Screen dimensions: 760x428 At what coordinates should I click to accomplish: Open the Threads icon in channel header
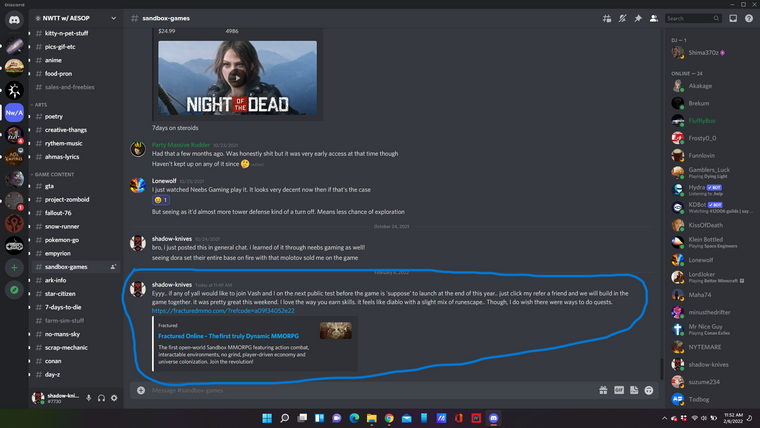pyautogui.click(x=607, y=18)
